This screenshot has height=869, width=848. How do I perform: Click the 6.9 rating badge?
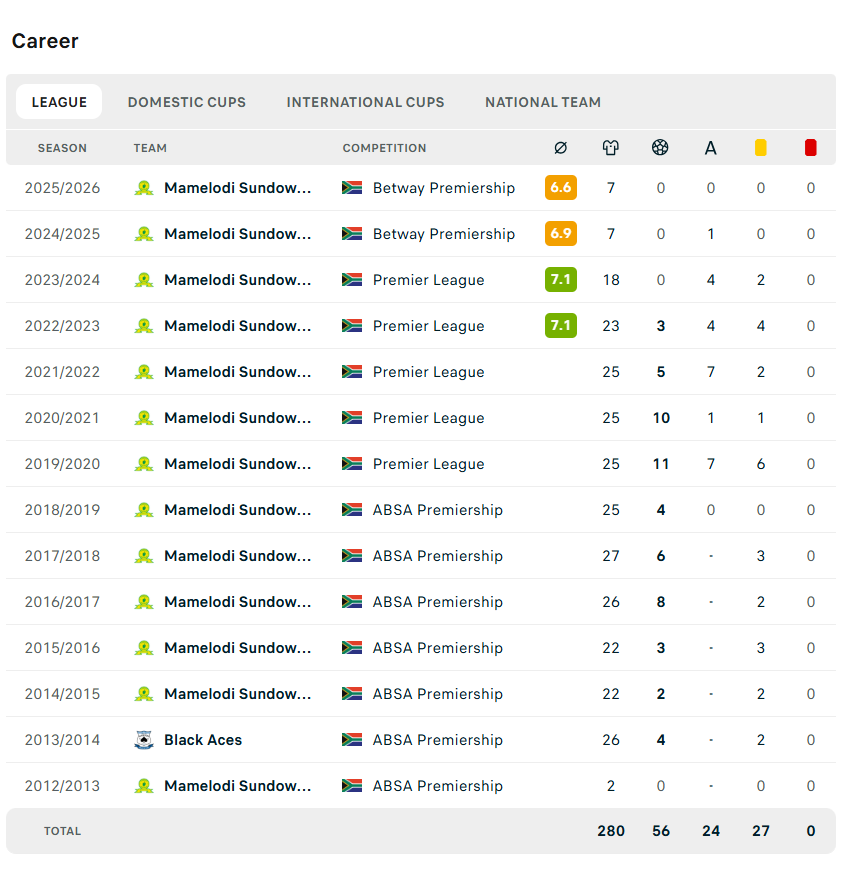[560, 233]
